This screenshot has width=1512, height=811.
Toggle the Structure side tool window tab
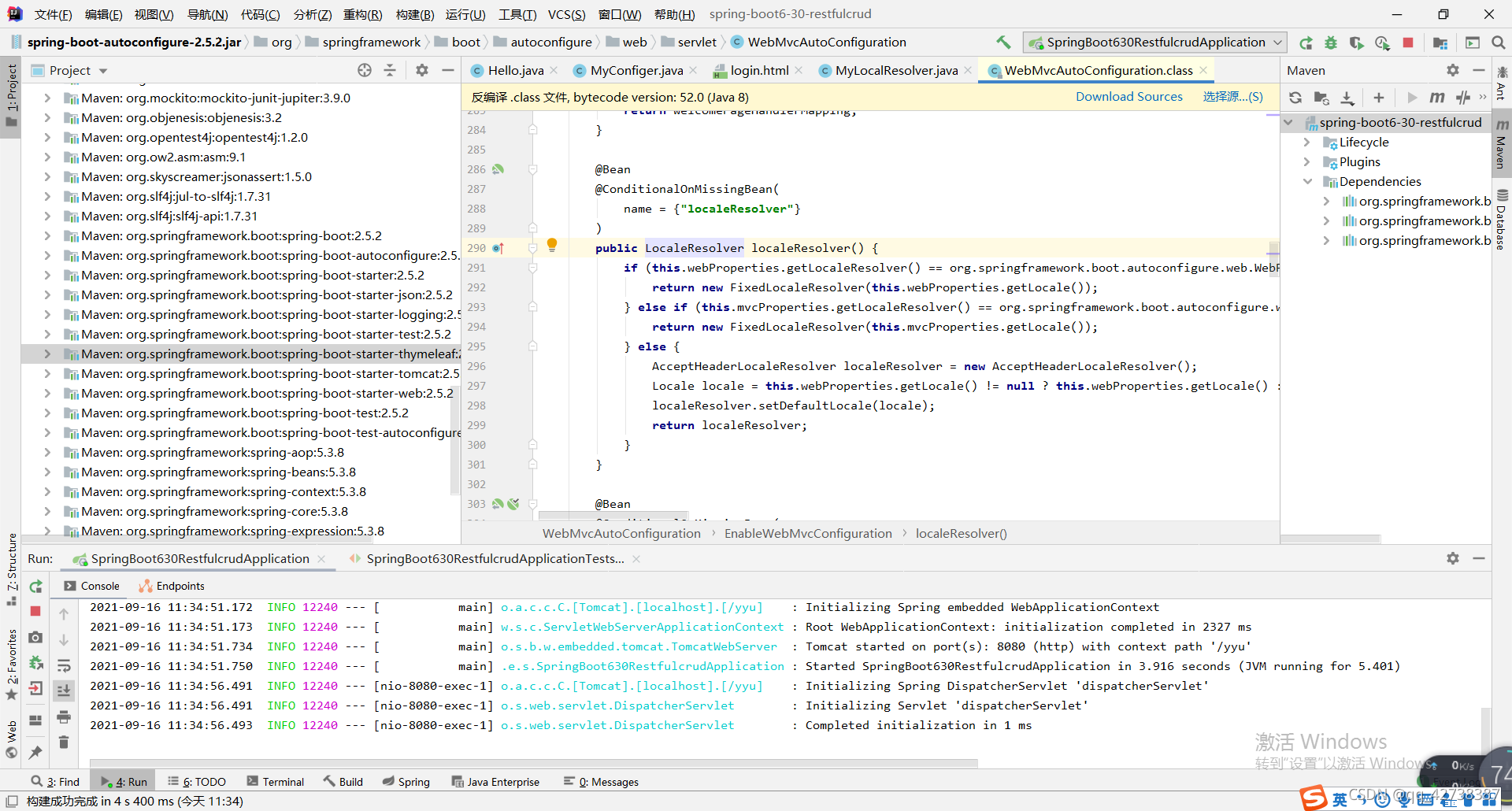[x=11, y=568]
